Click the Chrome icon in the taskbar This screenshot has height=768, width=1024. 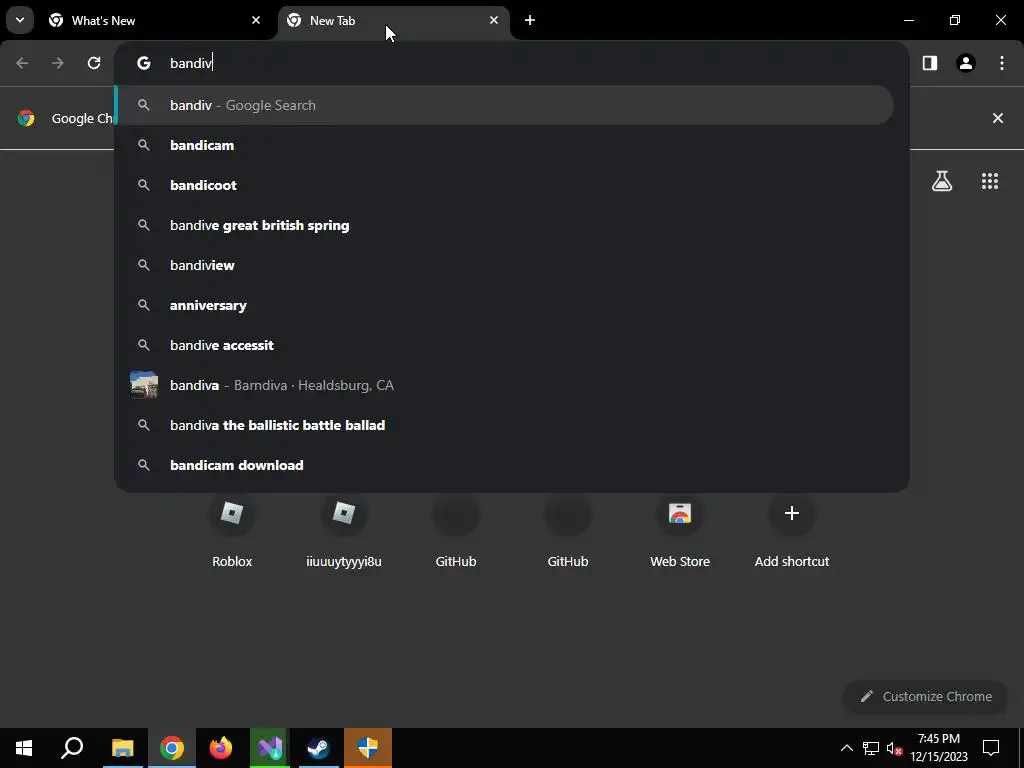[x=172, y=748]
